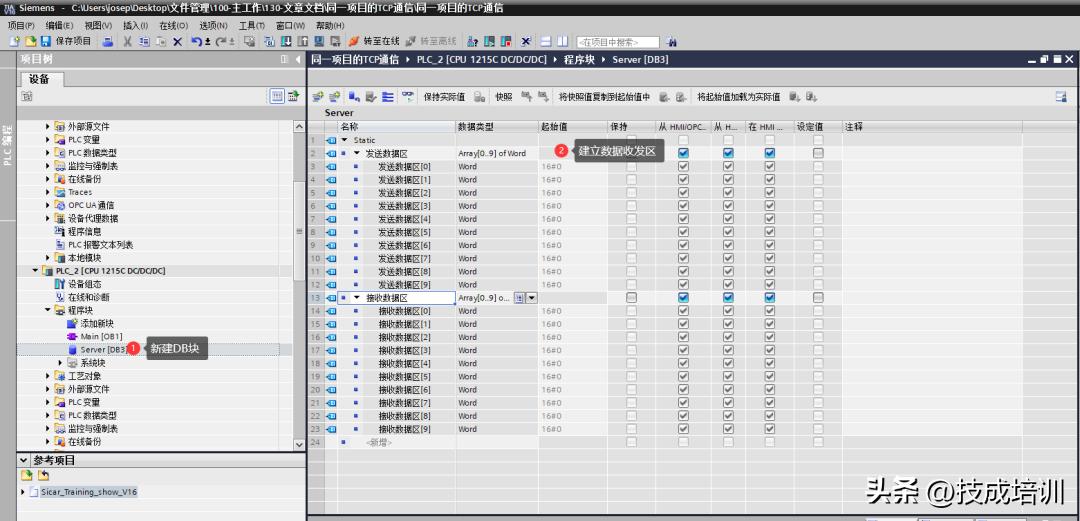Click 将快照值复制到起始值中 button
This screenshot has width=1080, height=521.
pos(604,96)
